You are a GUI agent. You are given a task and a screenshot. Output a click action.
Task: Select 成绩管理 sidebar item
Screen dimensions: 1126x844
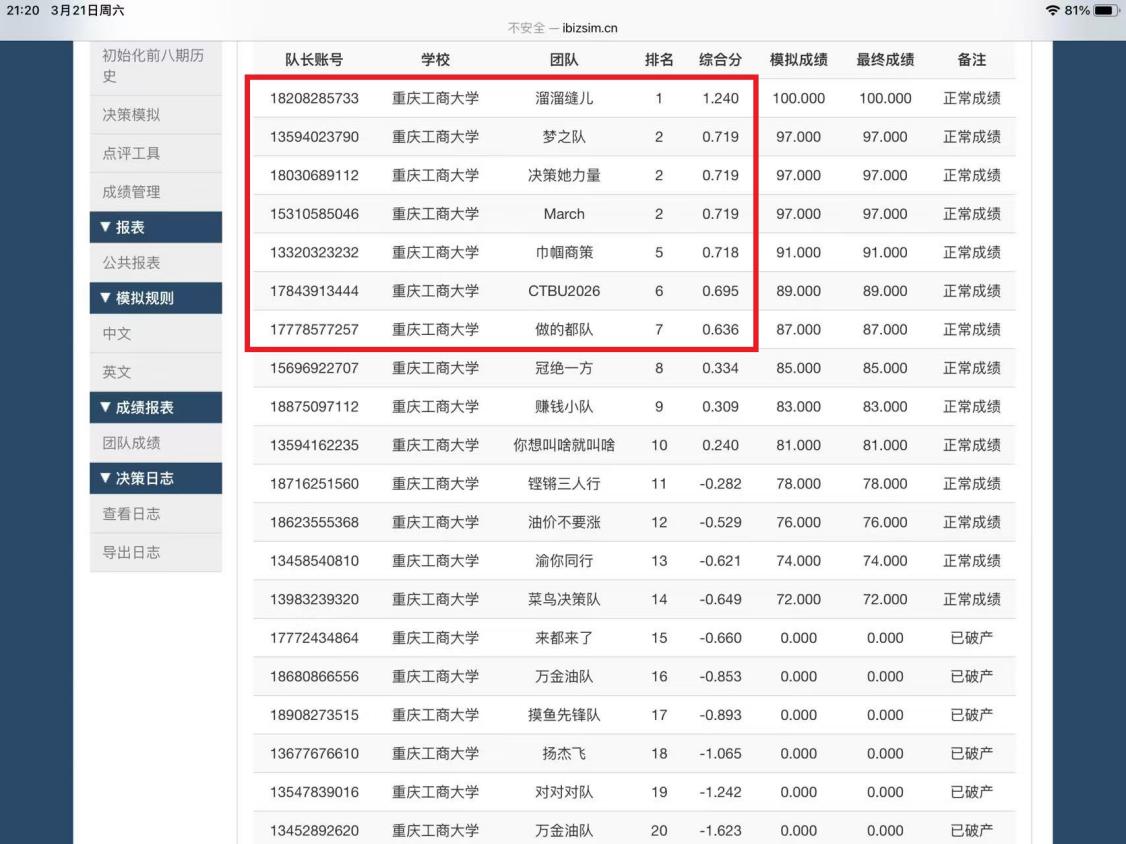tap(131, 191)
